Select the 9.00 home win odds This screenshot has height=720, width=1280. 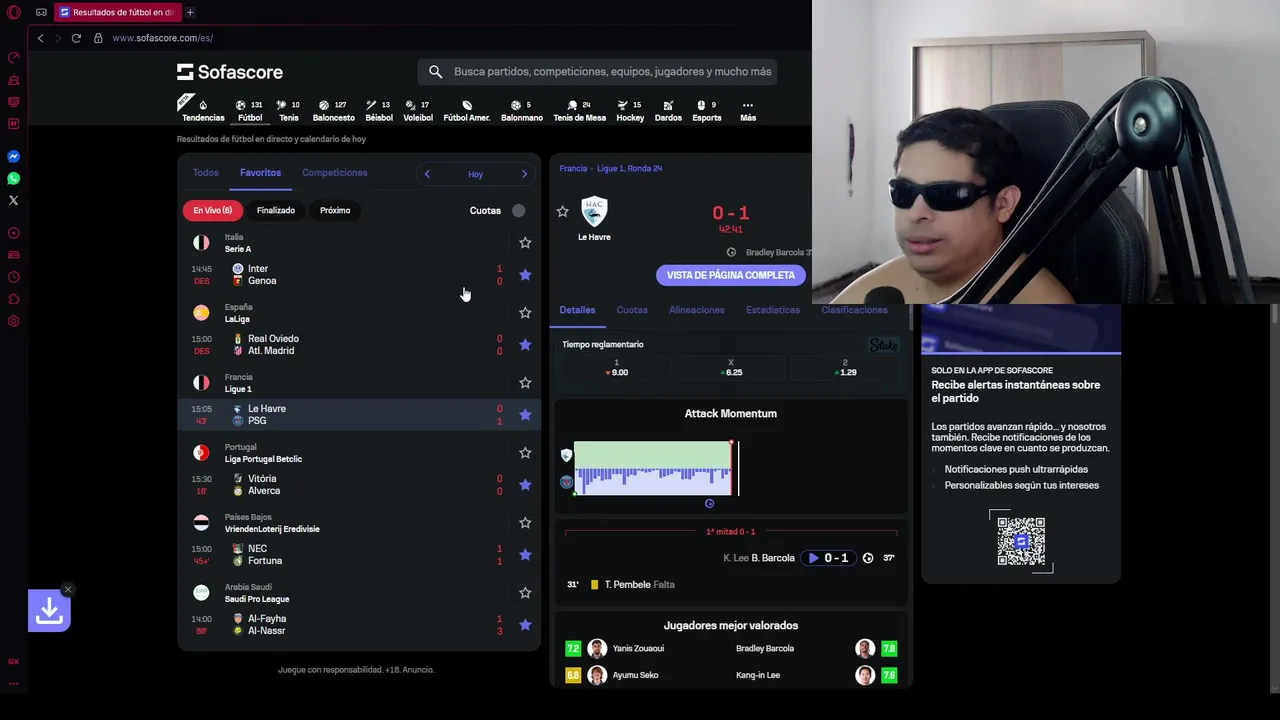(x=616, y=368)
